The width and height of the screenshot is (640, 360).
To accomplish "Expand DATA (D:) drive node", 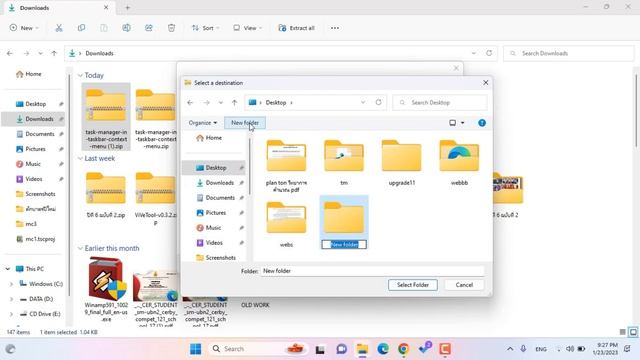I will pyautogui.click(x=11, y=299).
